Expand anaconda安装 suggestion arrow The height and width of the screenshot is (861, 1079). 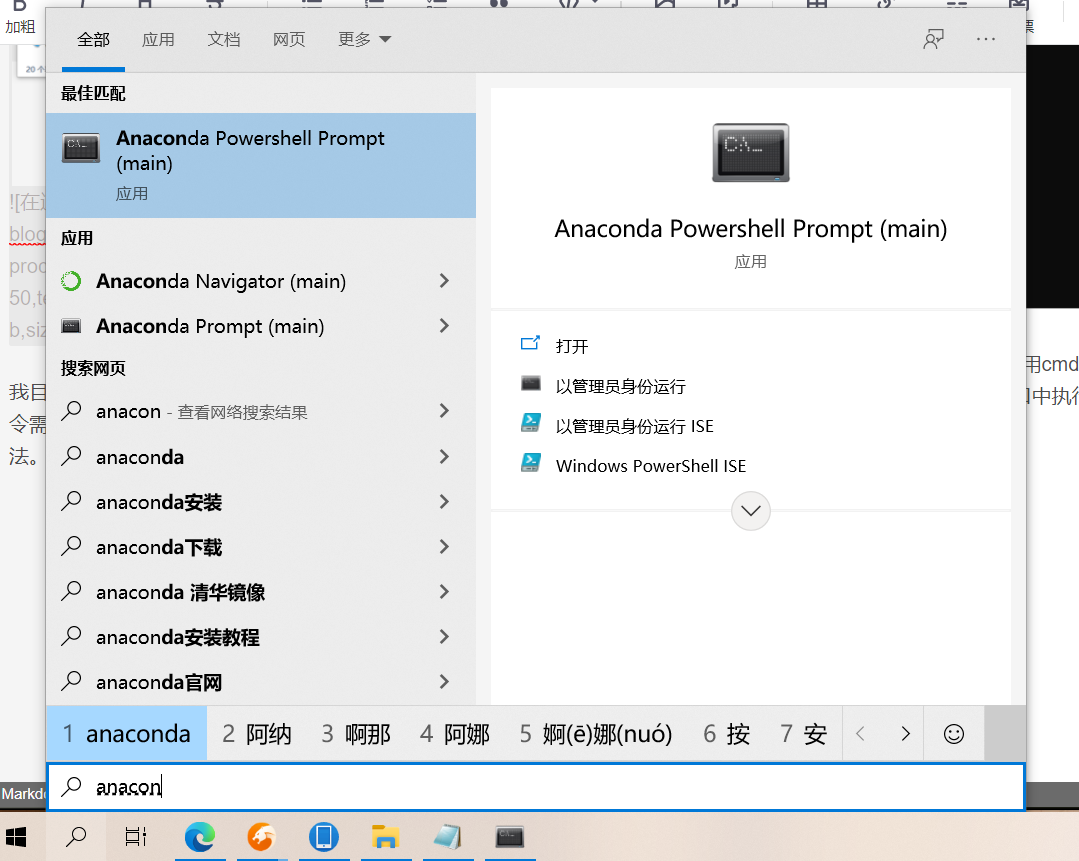point(445,502)
